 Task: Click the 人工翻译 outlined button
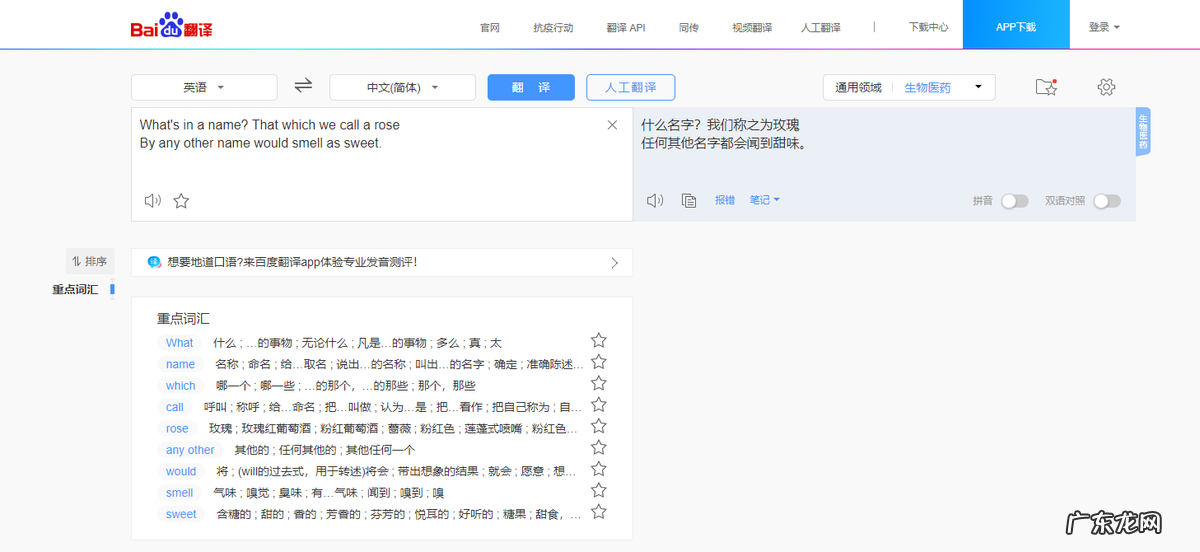[x=631, y=87]
